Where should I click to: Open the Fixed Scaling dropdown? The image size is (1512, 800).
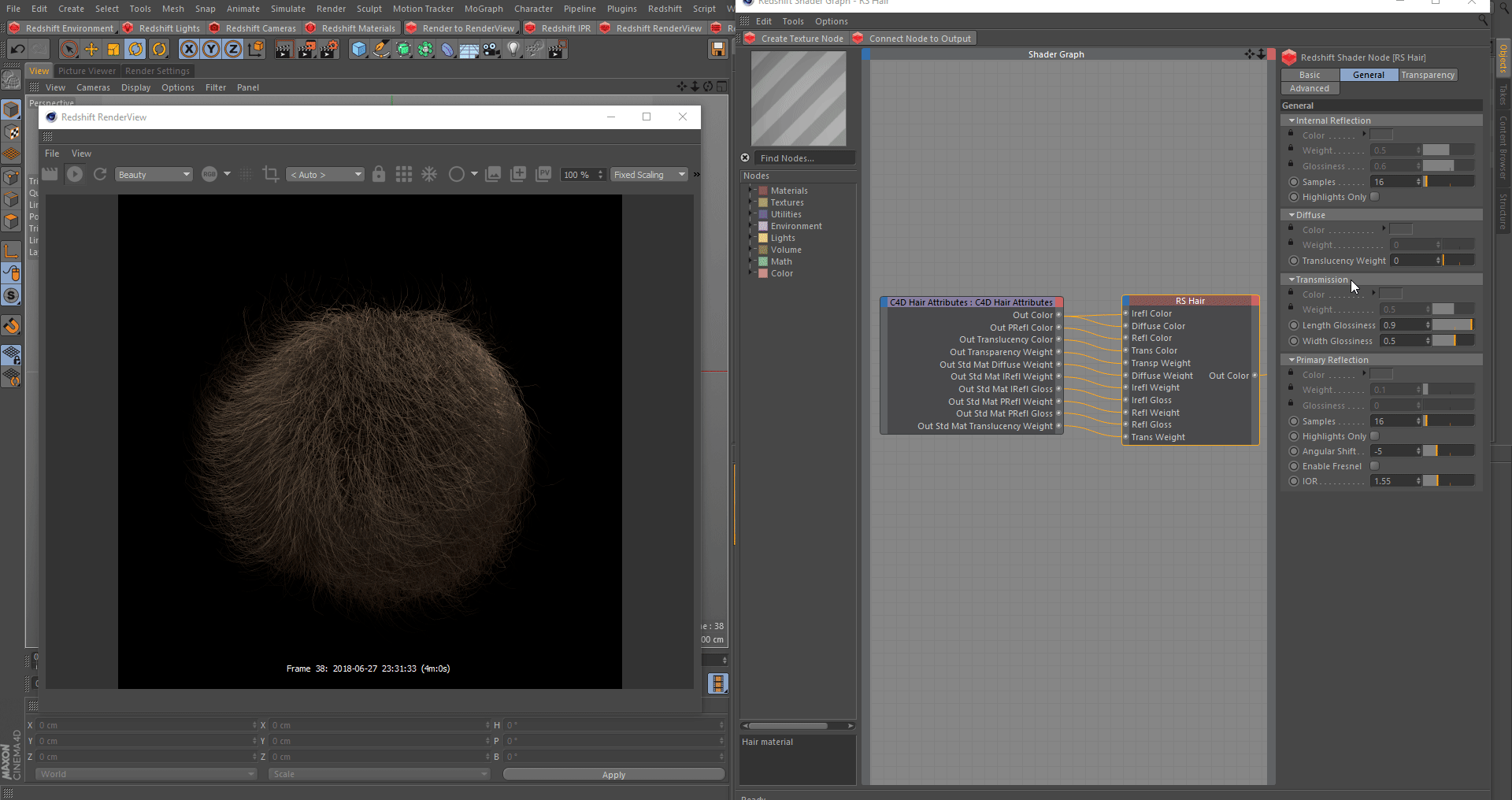tap(650, 175)
